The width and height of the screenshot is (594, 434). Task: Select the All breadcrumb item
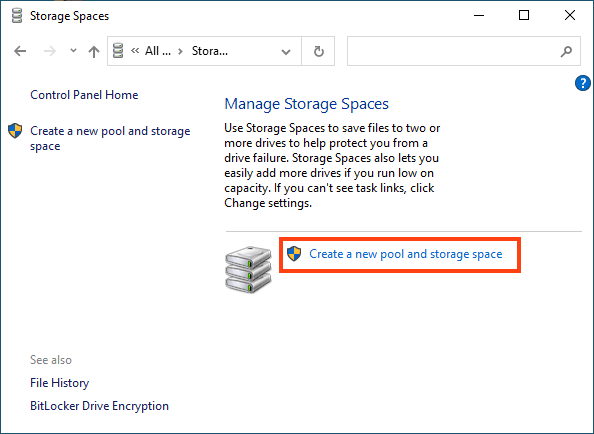tap(158, 51)
